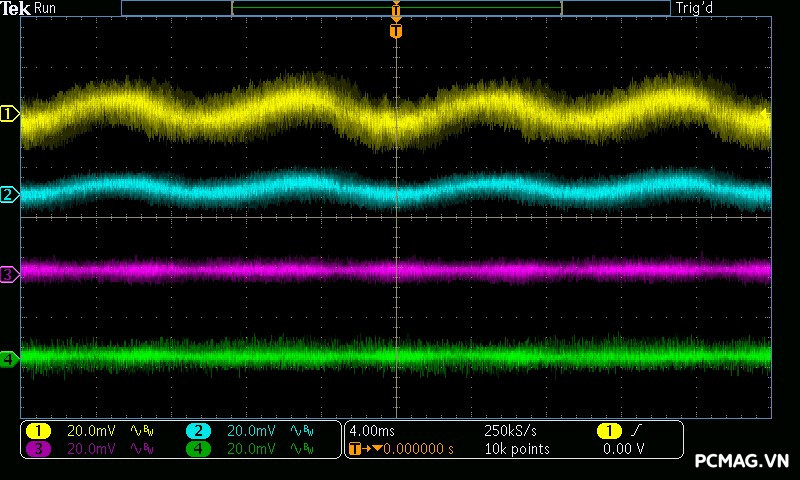Image resolution: width=800 pixels, height=480 pixels.
Task: Click the Run acquisition status label
Action: click(45, 9)
